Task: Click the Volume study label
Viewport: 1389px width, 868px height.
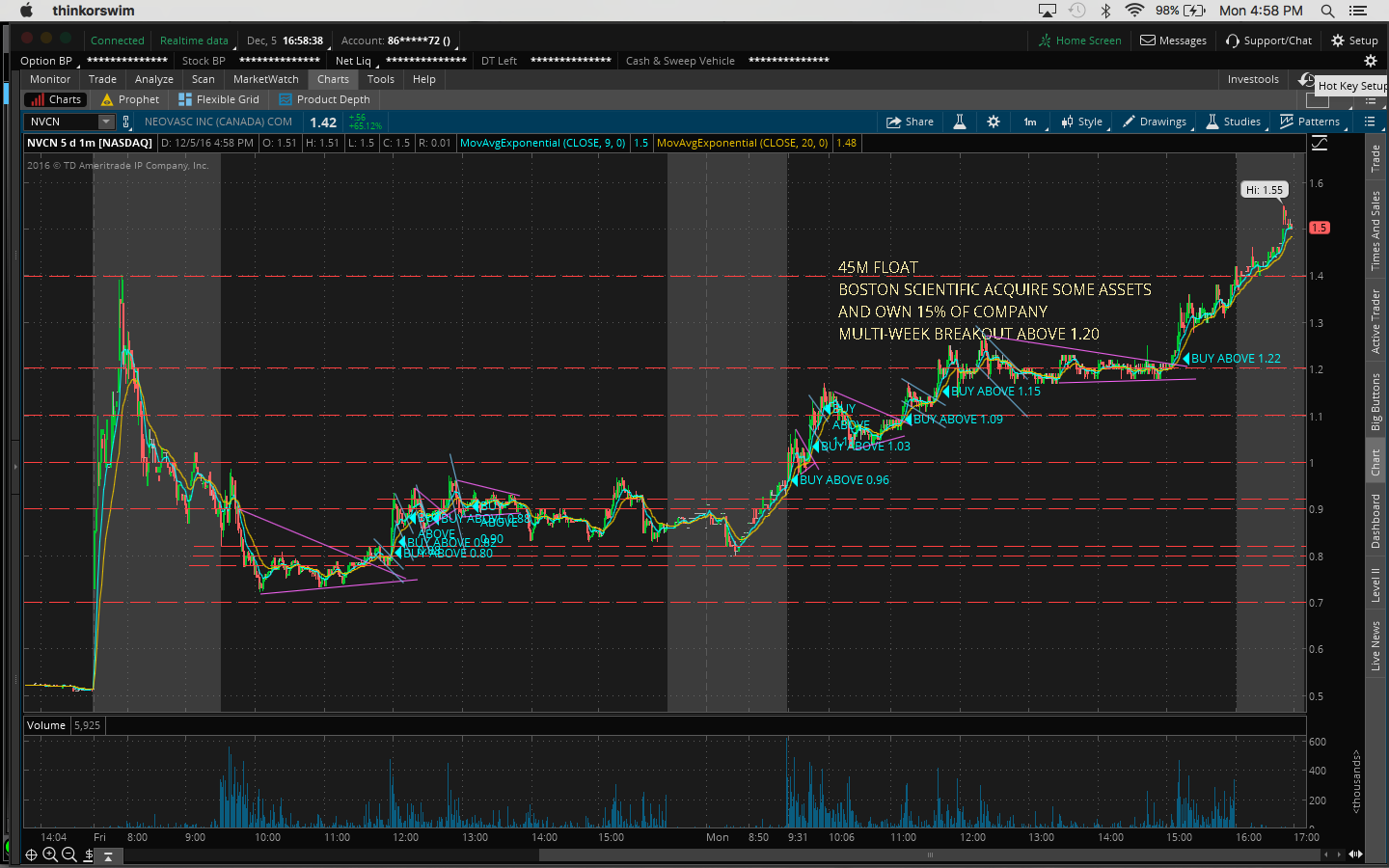Action: coord(46,725)
